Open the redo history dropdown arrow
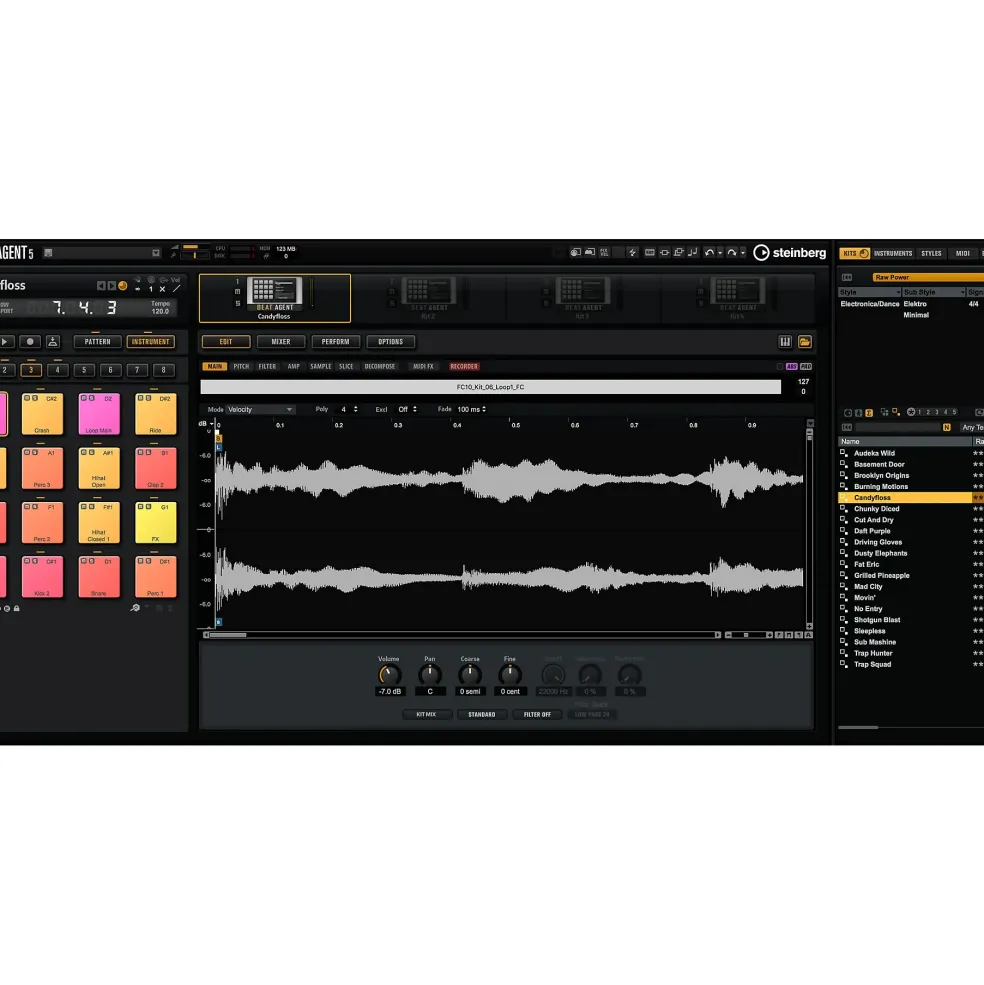The height and width of the screenshot is (985, 984). click(743, 253)
